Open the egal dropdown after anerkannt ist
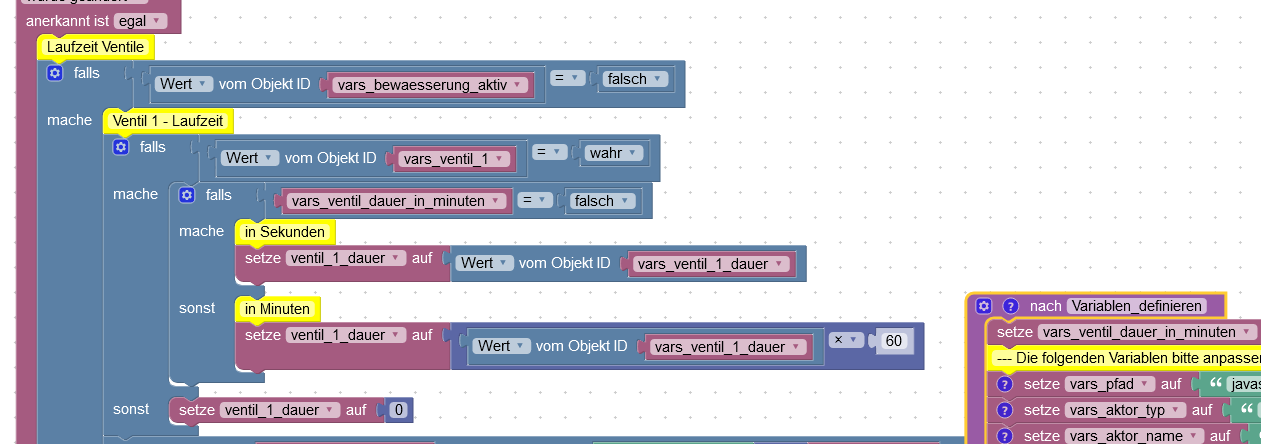The height and width of the screenshot is (444, 1261). point(141,21)
